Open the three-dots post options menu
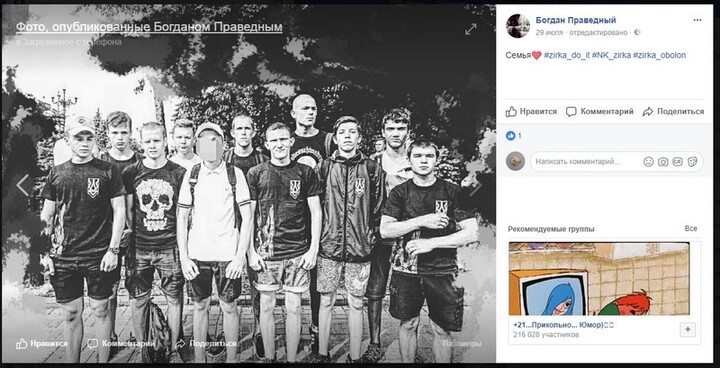This screenshot has width=720, height=368. coord(697,20)
